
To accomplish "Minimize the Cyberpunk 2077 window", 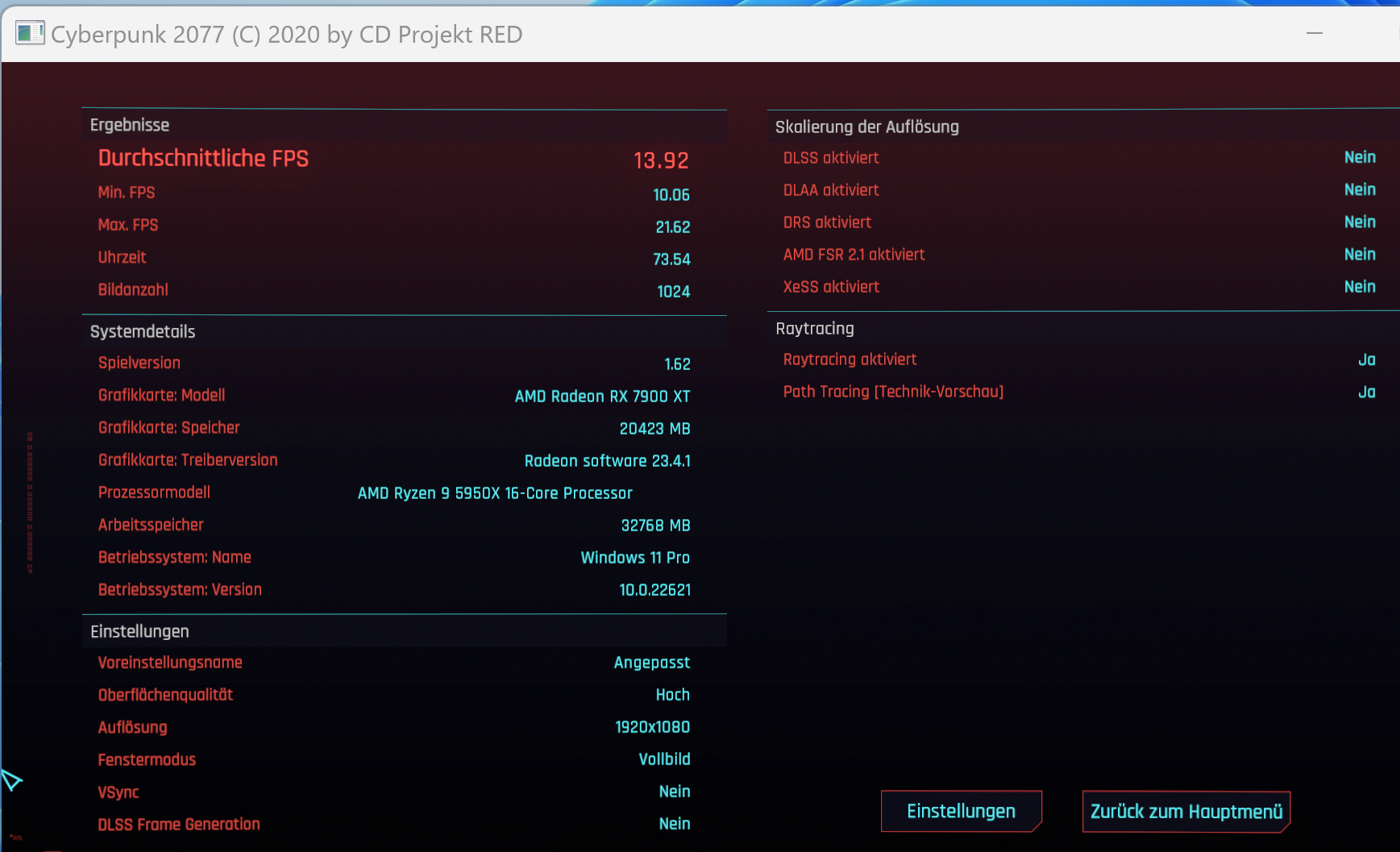I will [1315, 33].
